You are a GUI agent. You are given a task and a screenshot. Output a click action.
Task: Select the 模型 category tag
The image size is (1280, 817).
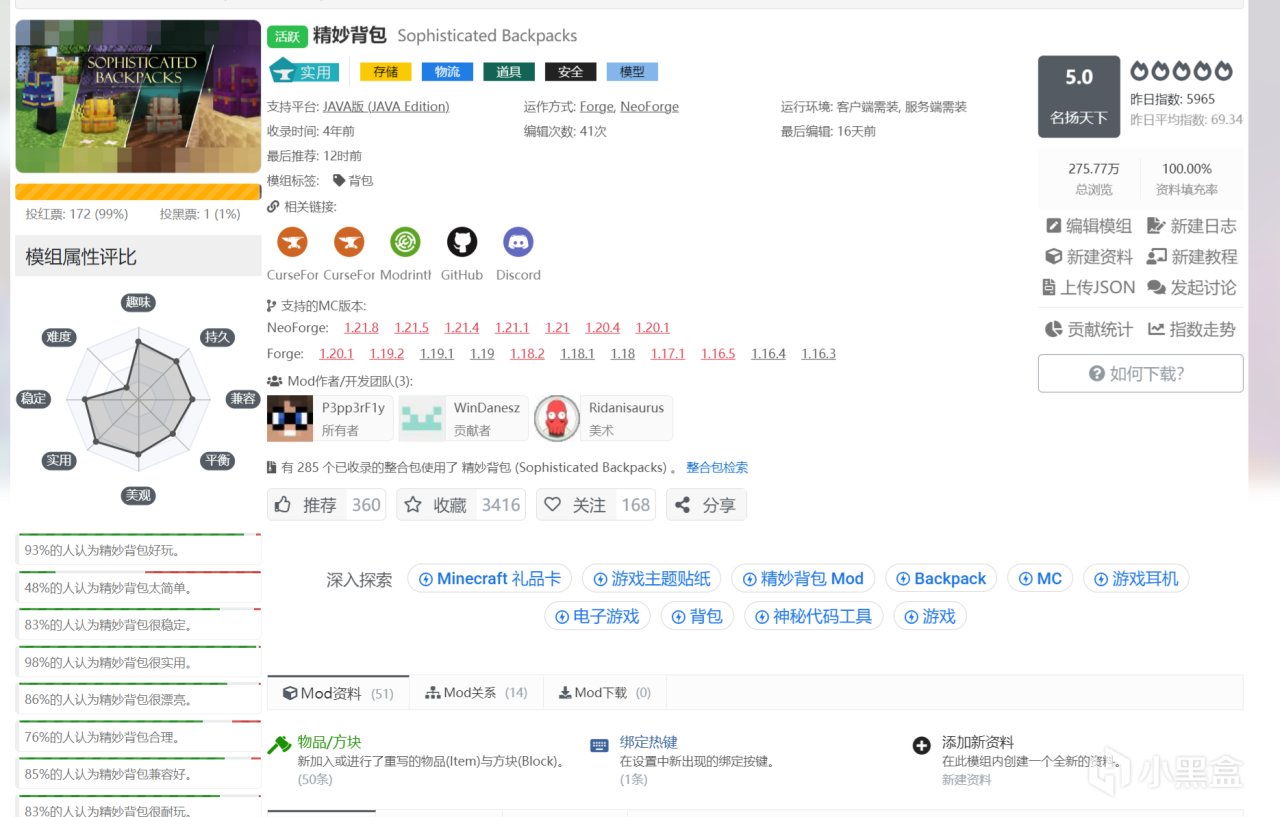tap(632, 72)
